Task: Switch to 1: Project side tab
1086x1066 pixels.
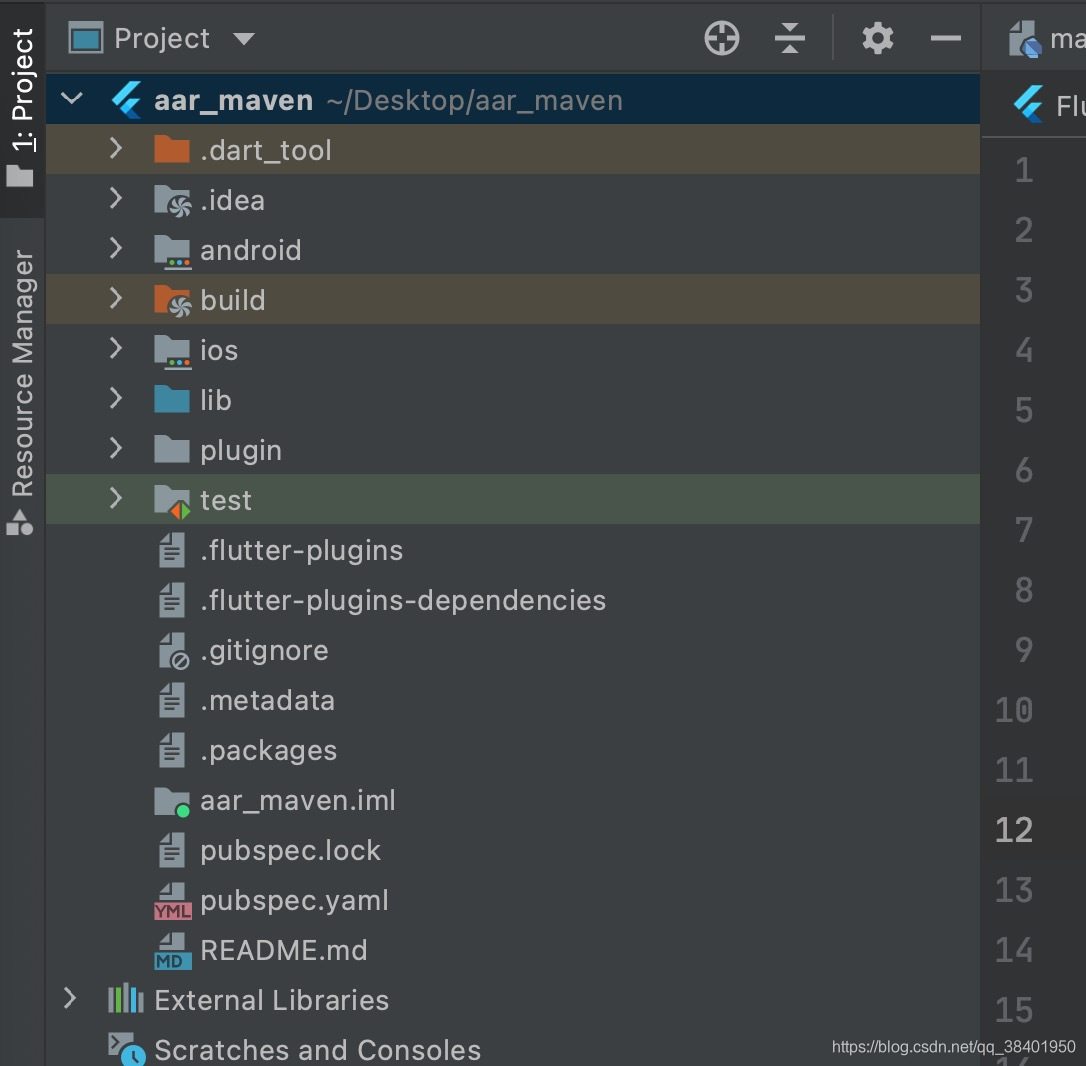Action: tap(21, 108)
